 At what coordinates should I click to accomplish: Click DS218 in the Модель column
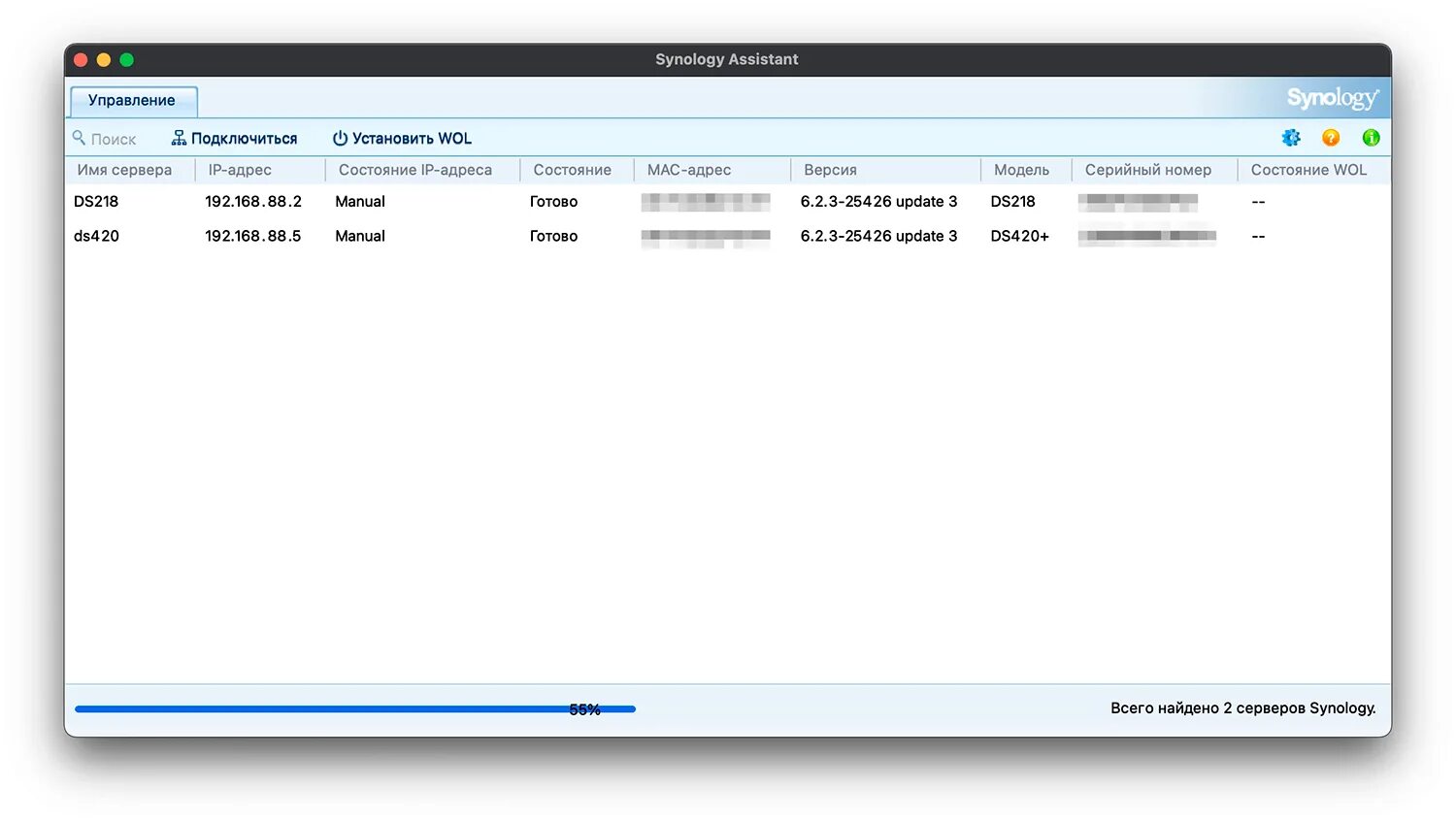1012,202
